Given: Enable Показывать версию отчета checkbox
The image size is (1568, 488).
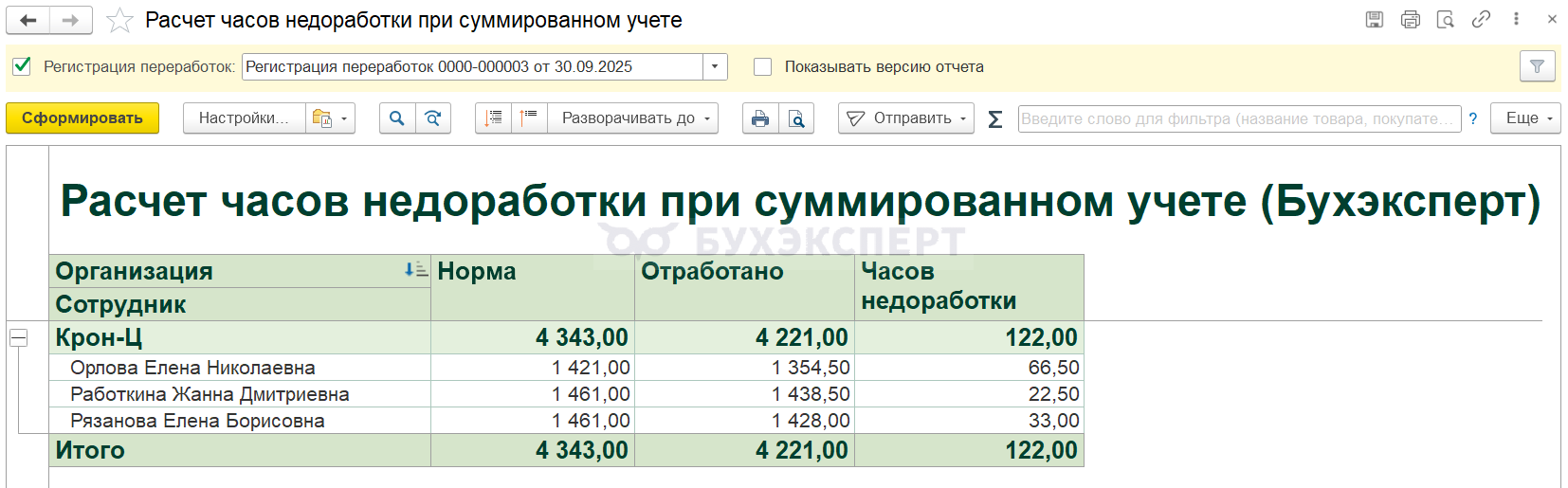Looking at the screenshot, I should (762, 66).
